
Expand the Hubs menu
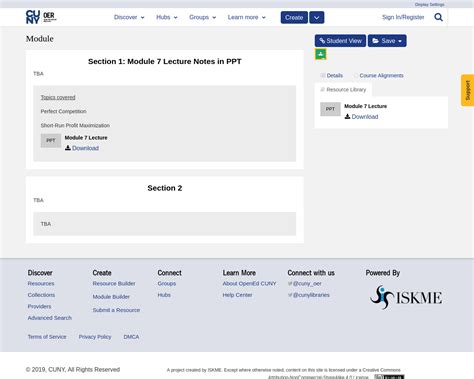click(167, 17)
